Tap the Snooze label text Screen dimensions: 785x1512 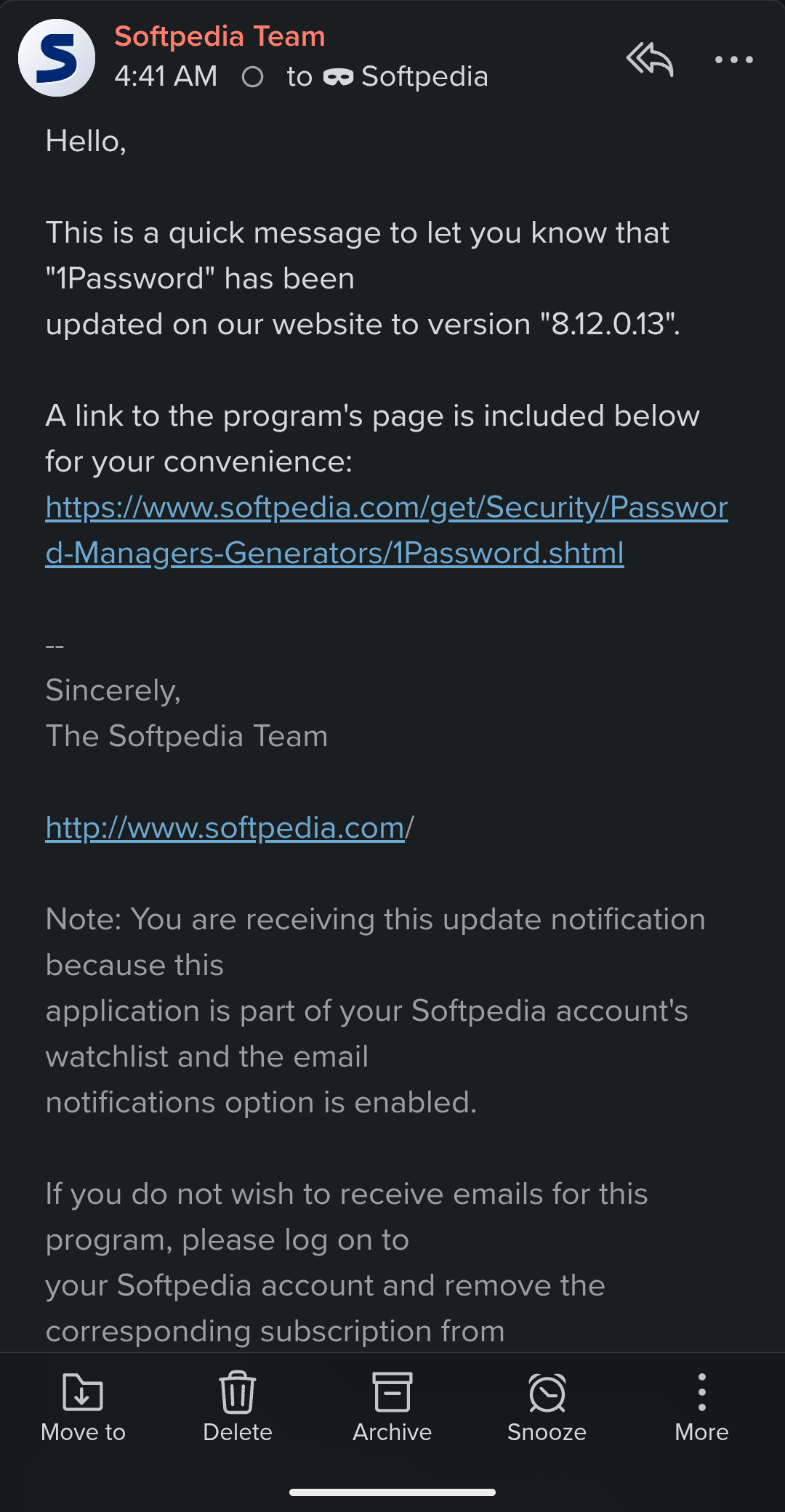547,1432
